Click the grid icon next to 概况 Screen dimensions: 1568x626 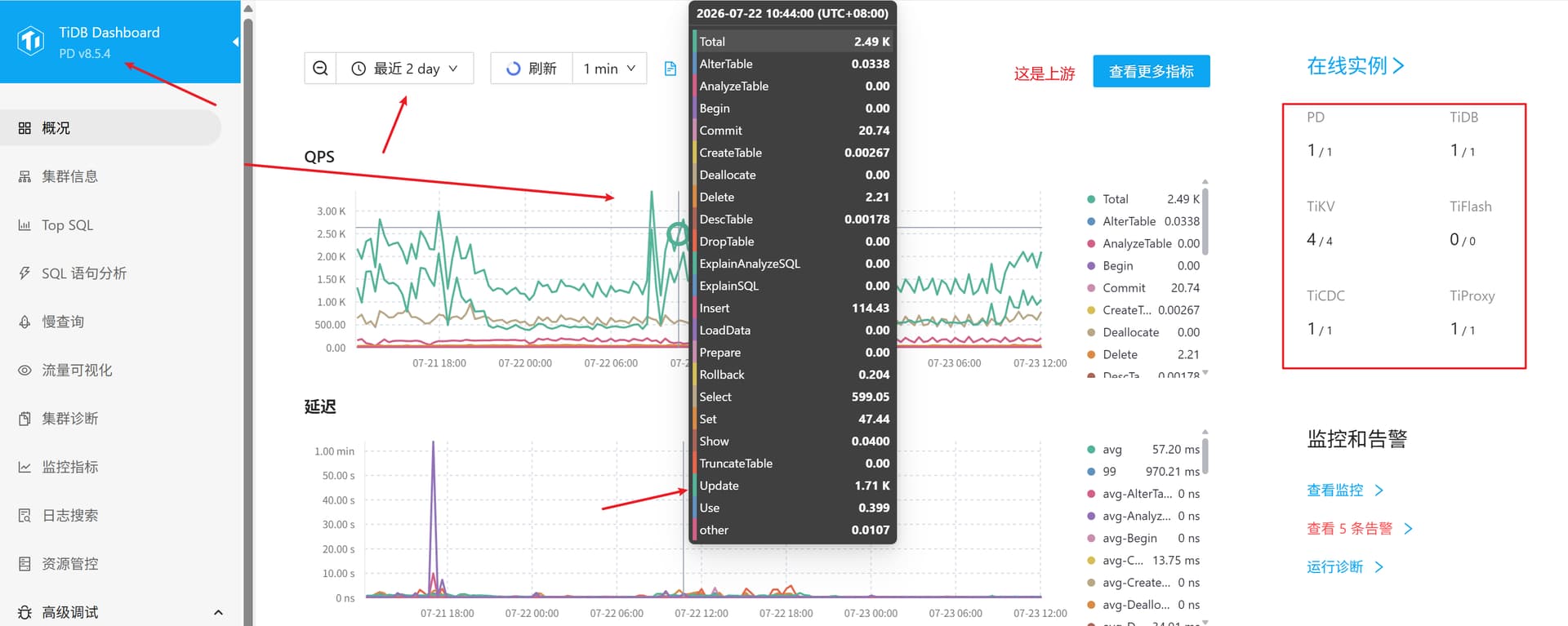[x=24, y=128]
